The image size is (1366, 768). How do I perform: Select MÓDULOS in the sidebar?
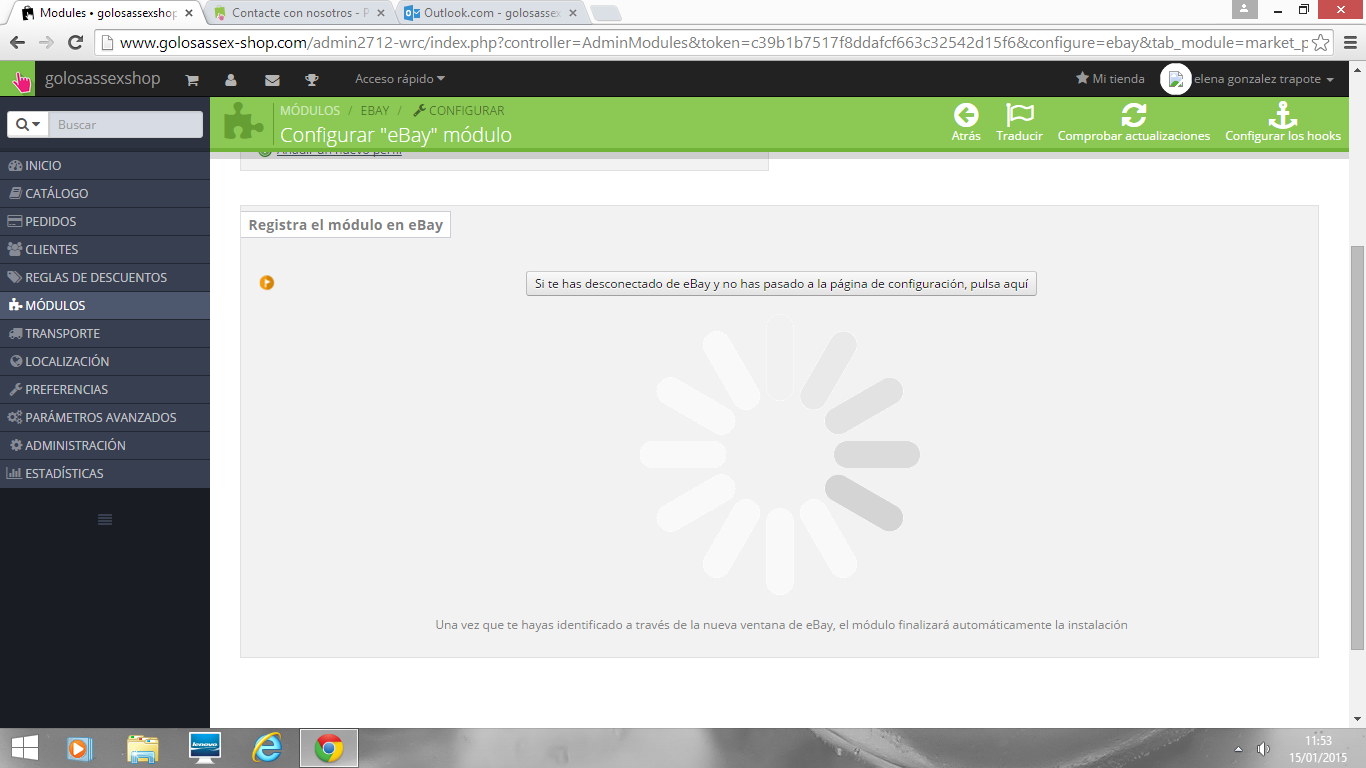point(105,306)
